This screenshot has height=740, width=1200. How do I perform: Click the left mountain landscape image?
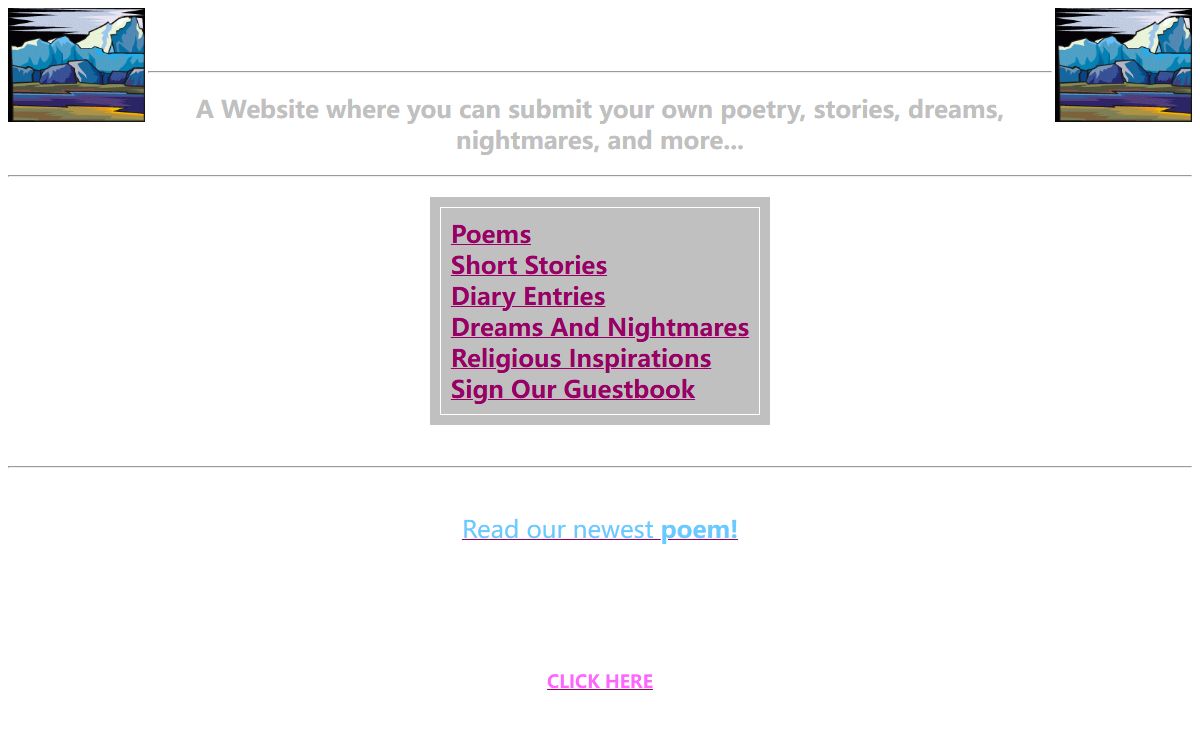76,65
